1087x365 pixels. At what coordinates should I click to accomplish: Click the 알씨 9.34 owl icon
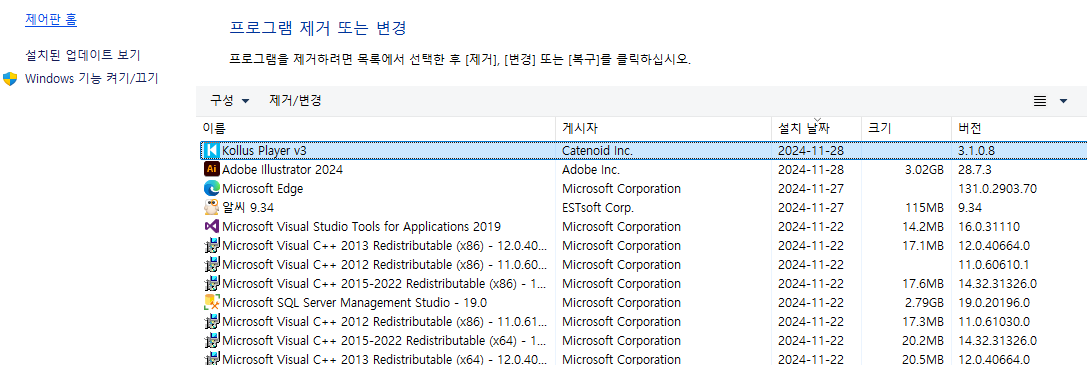pos(212,207)
